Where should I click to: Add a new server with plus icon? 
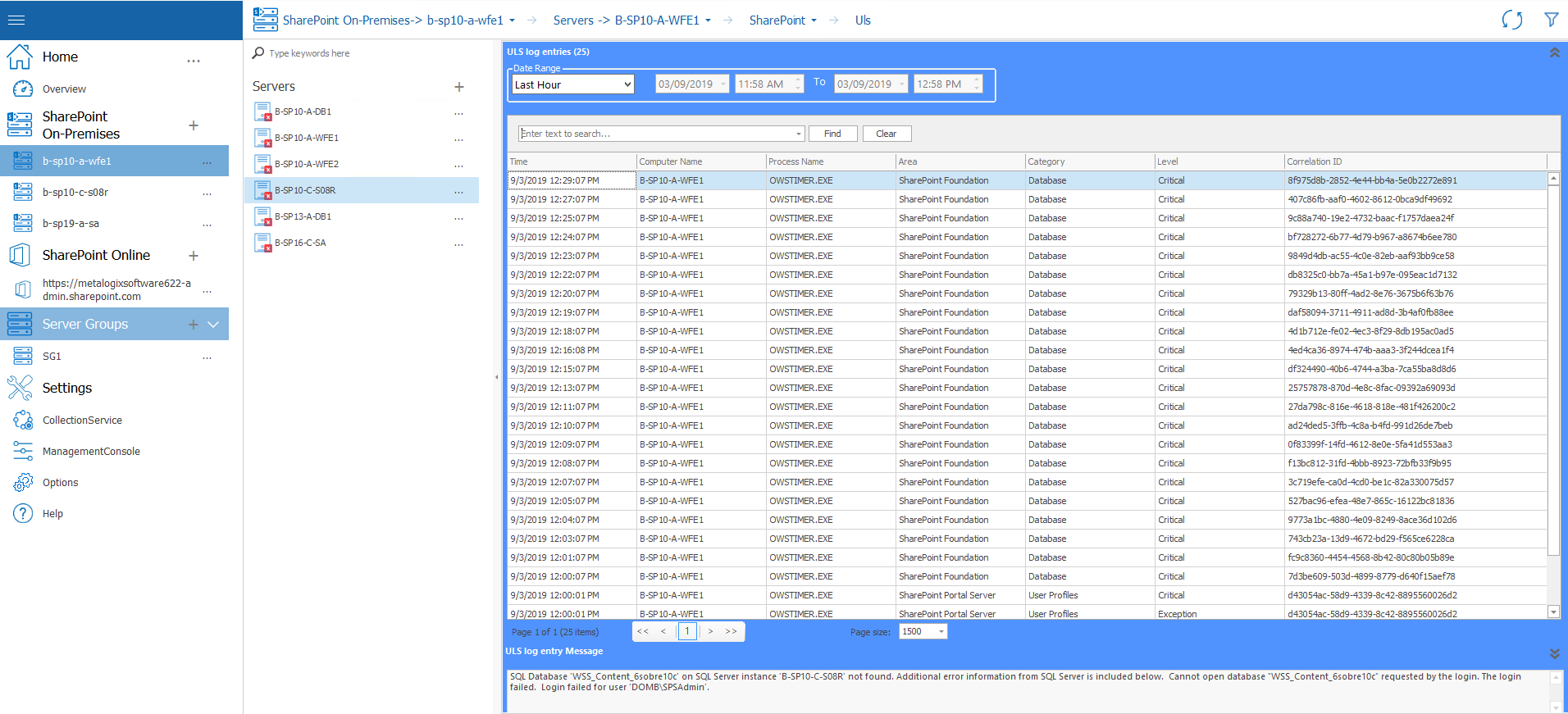[459, 86]
